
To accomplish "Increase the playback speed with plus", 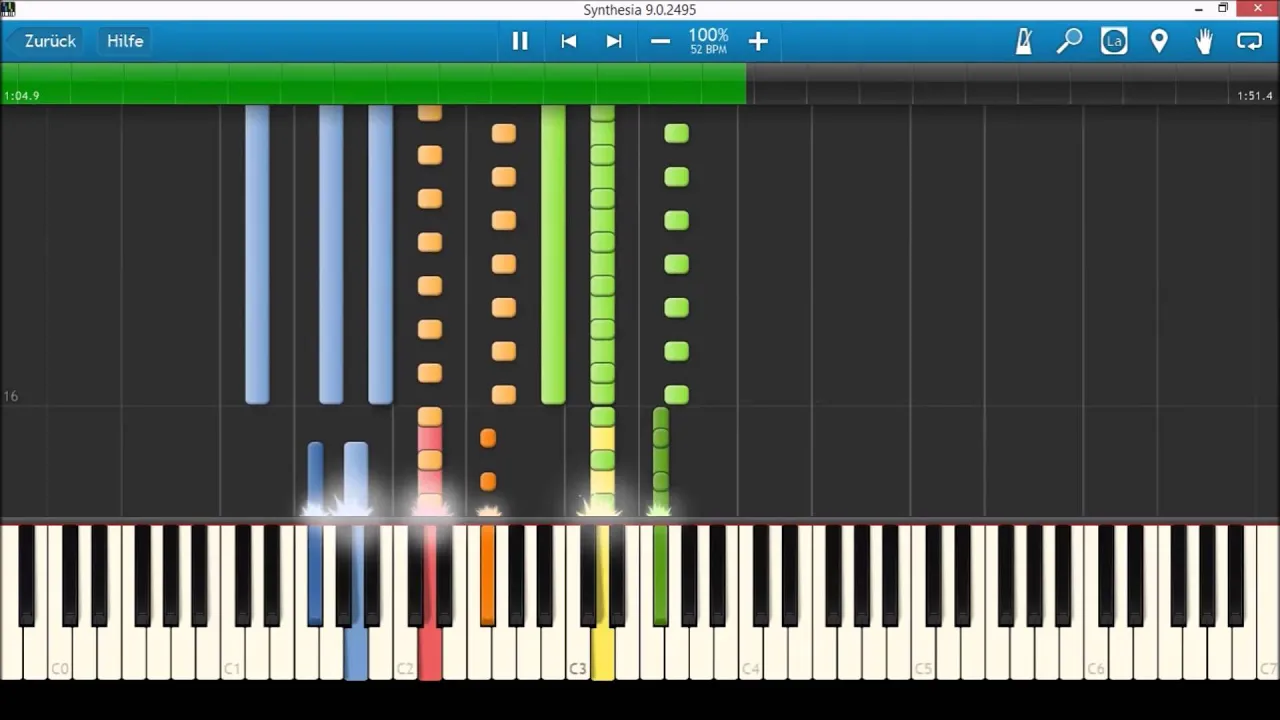I will coord(758,41).
